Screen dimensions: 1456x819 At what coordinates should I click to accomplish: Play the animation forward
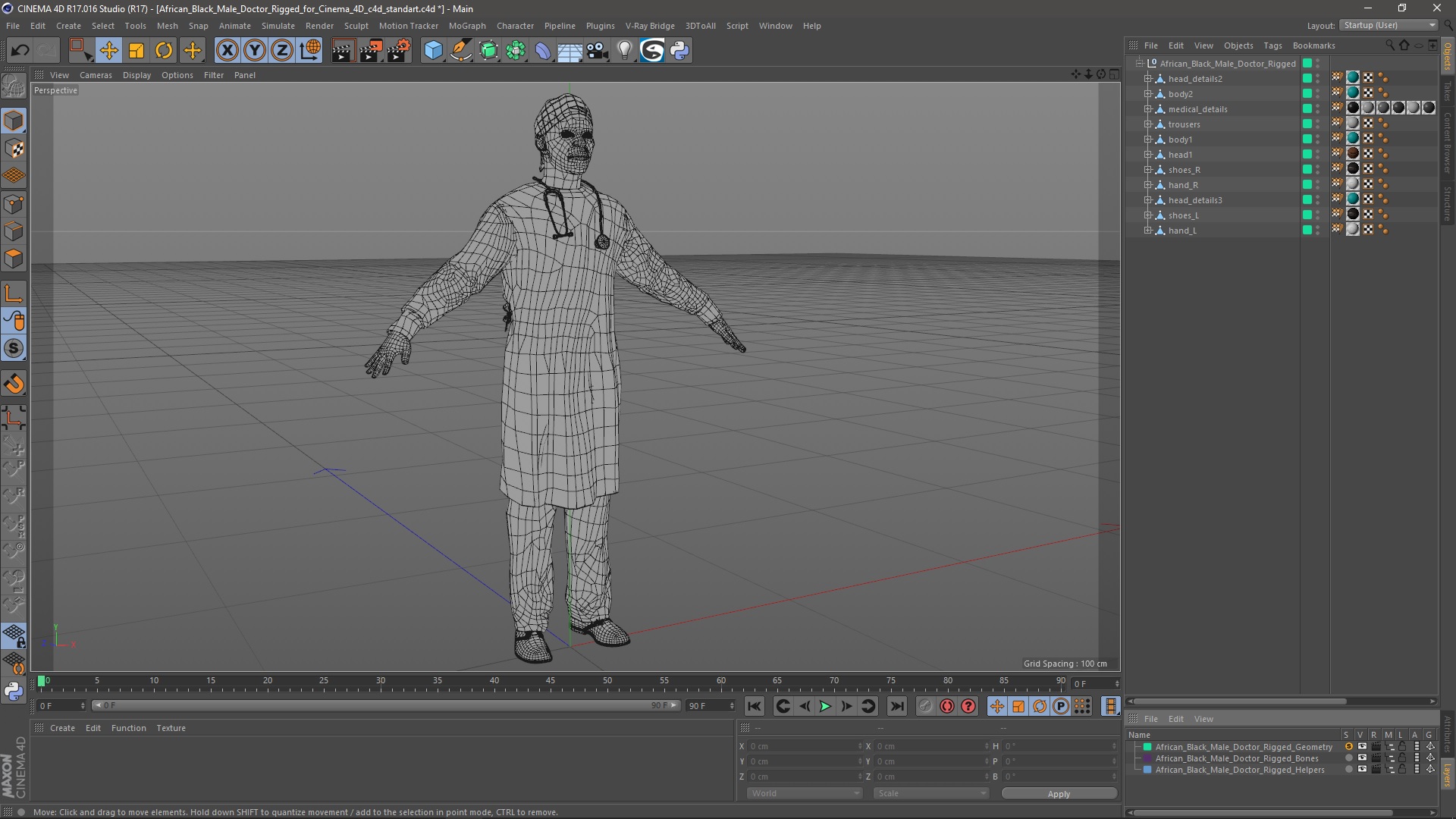coord(825,706)
